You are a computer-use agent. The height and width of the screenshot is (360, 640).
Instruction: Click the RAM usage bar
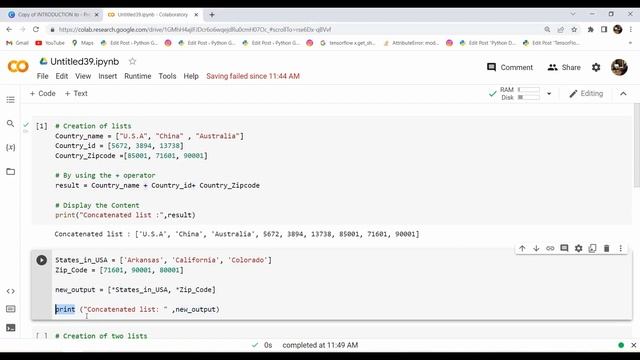coord(529,90)
